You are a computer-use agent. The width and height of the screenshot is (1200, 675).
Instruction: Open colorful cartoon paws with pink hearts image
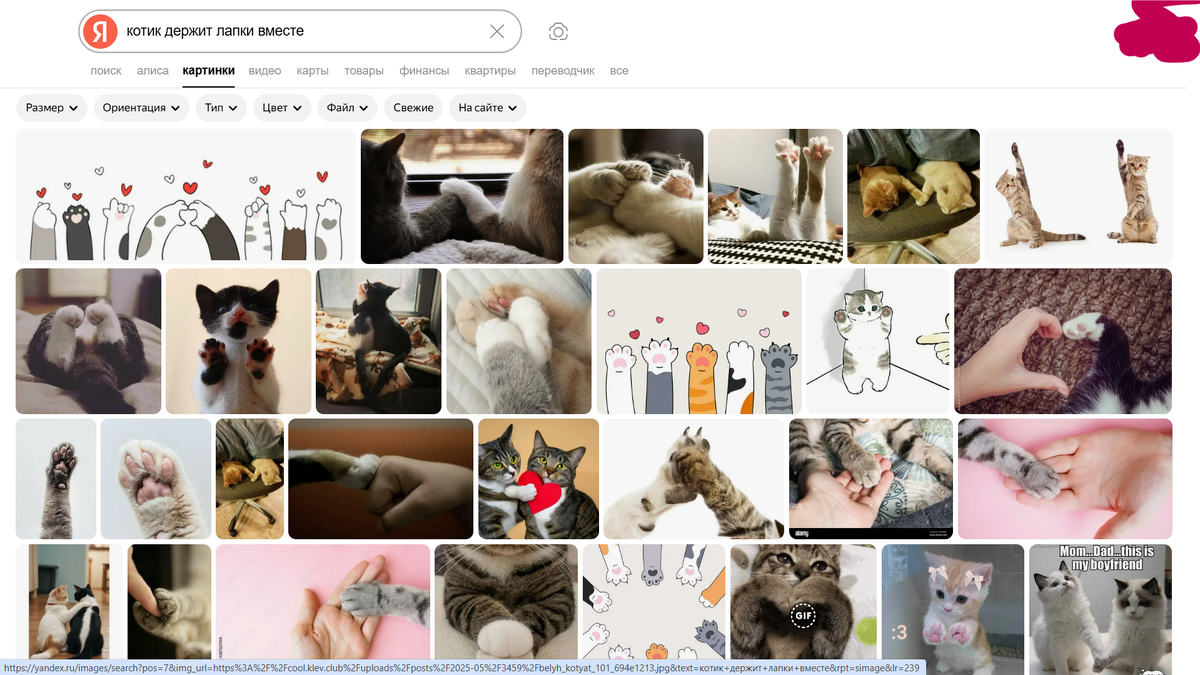click(x=699, y=341)
